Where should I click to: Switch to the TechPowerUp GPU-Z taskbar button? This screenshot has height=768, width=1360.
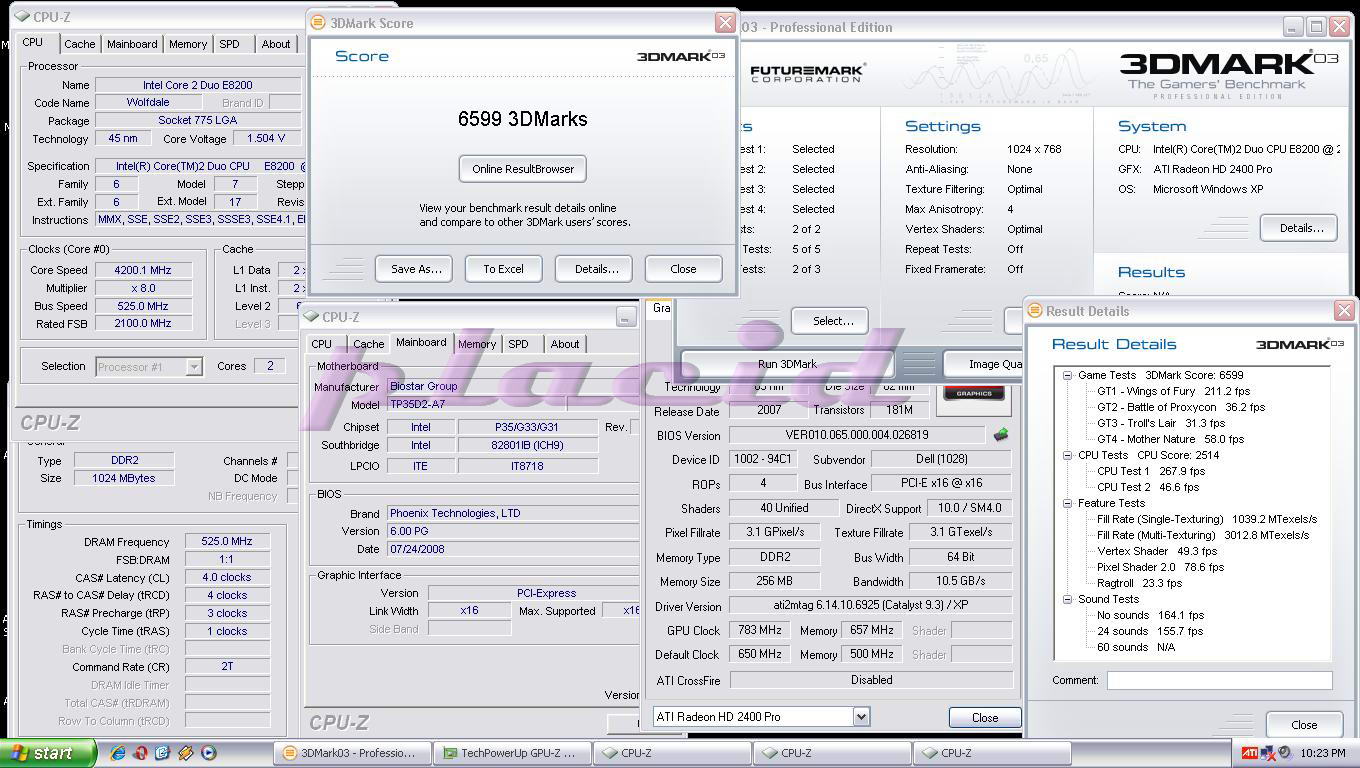(514, 753)
